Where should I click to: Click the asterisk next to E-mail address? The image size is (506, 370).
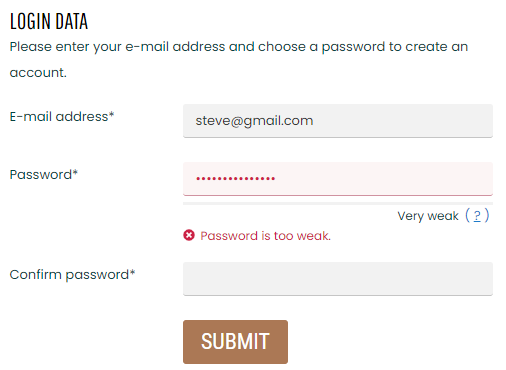[x=112, y=115]
